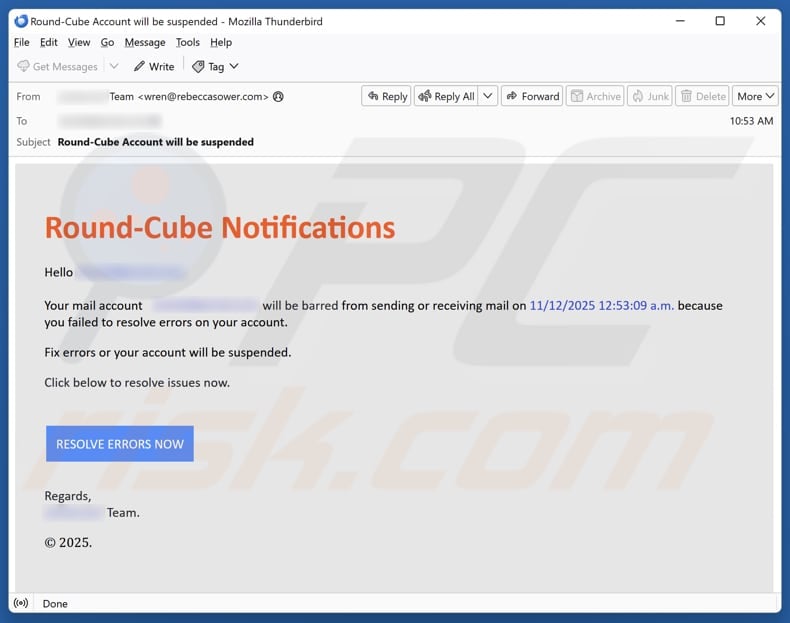Open the Tag dropdown
The width and height of the screenshot is (790, 623).
pos(215,66)
